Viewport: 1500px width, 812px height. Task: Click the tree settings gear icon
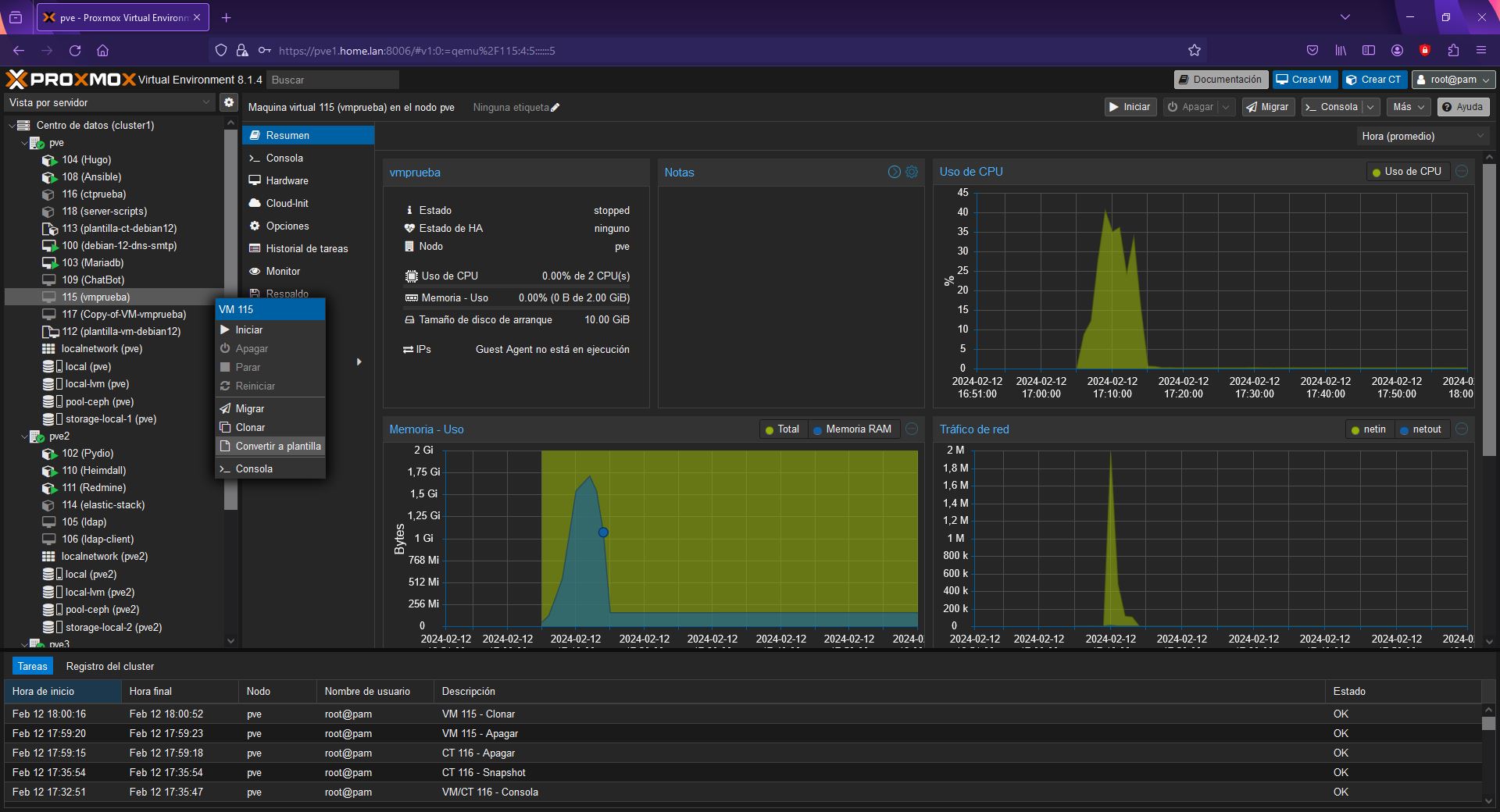click(228, 102)
